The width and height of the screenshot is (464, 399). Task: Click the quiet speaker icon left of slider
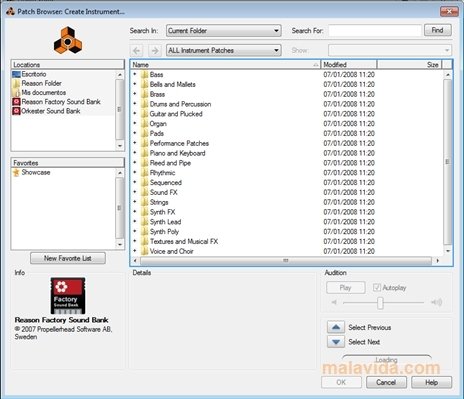(x=334, y=302)
